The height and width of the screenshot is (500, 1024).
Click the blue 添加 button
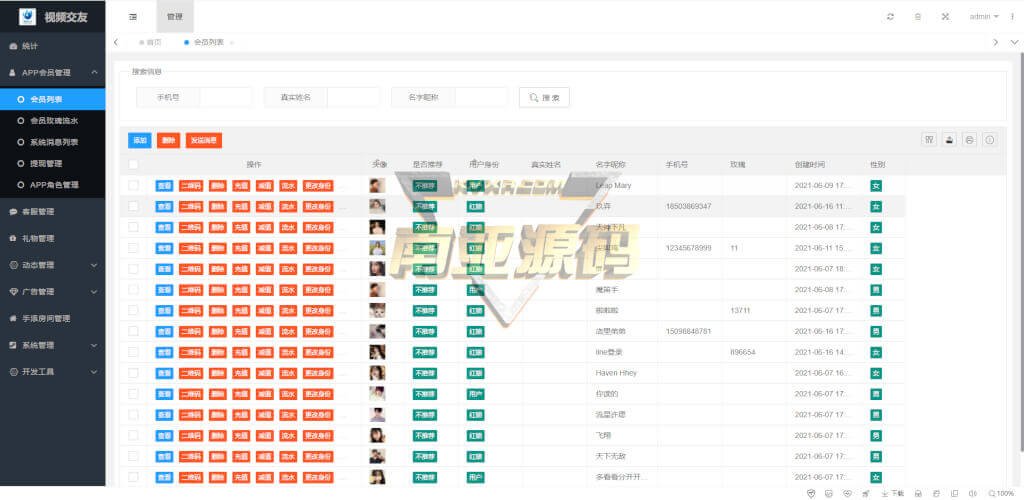139,141
